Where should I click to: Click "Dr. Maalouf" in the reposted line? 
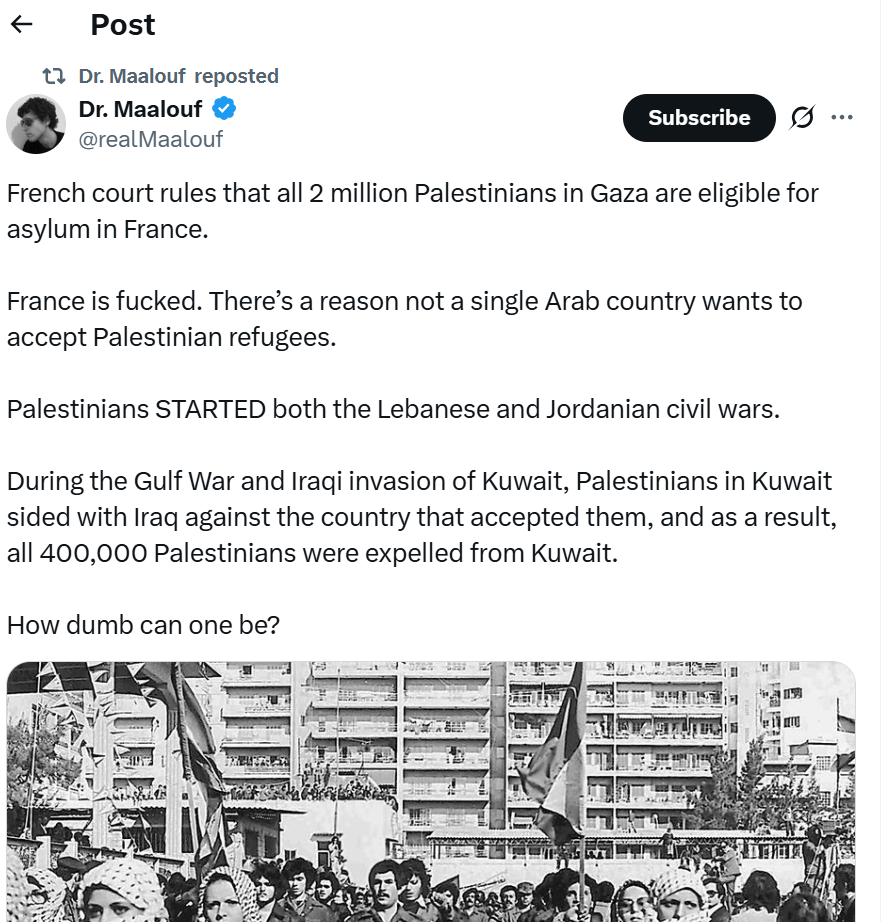[x=132, y=76]
